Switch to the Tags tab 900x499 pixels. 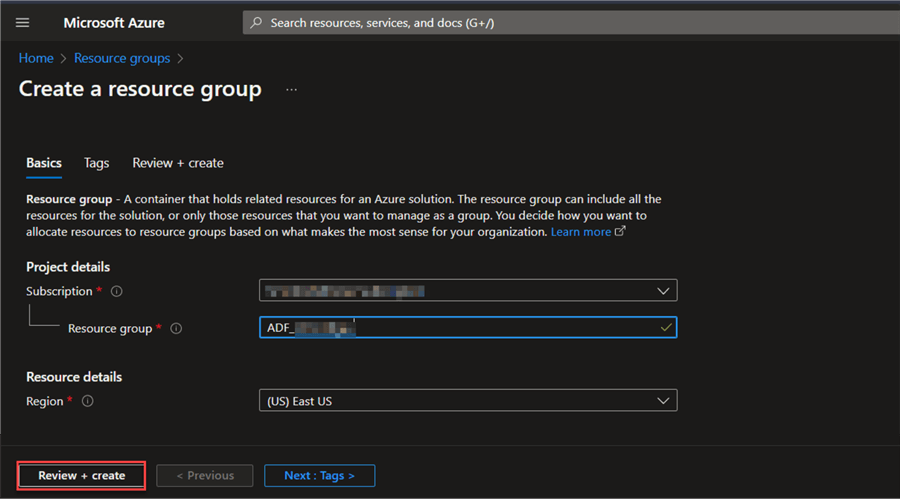pyautogui.click(x=97, y=163)
